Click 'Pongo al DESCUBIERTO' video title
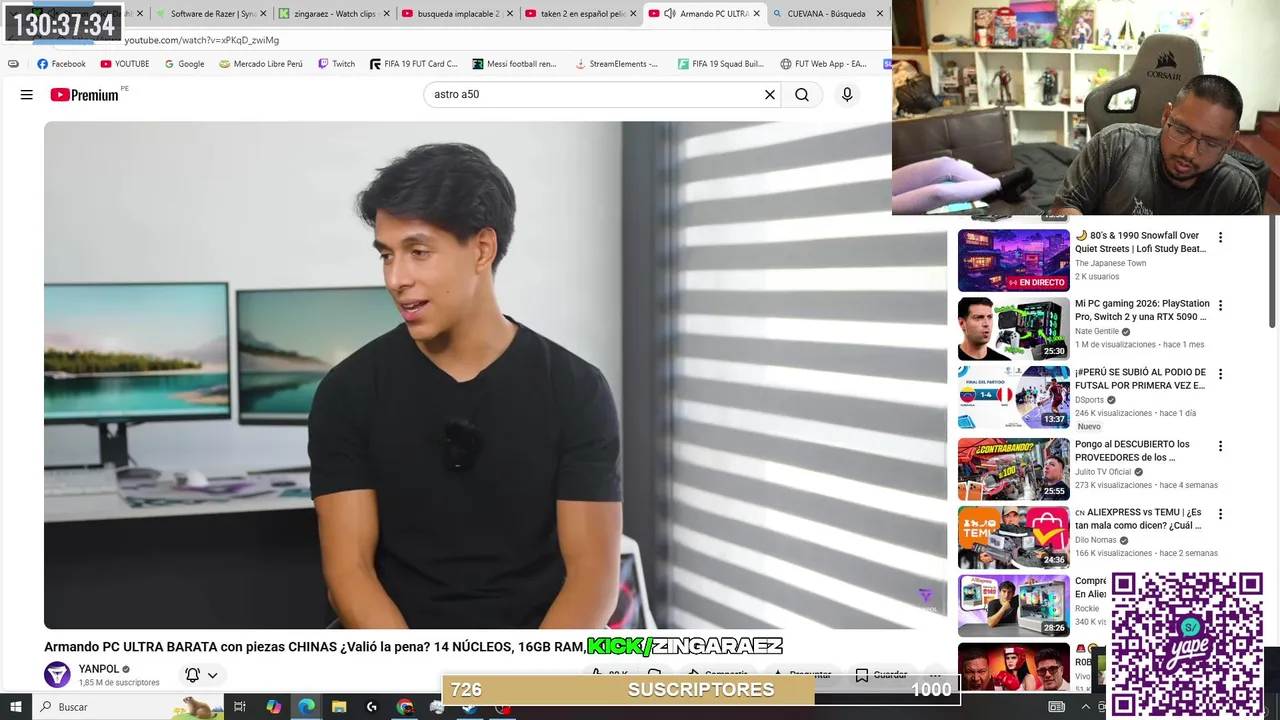Screen dimensions: 1280x720 click(1132, 451)
